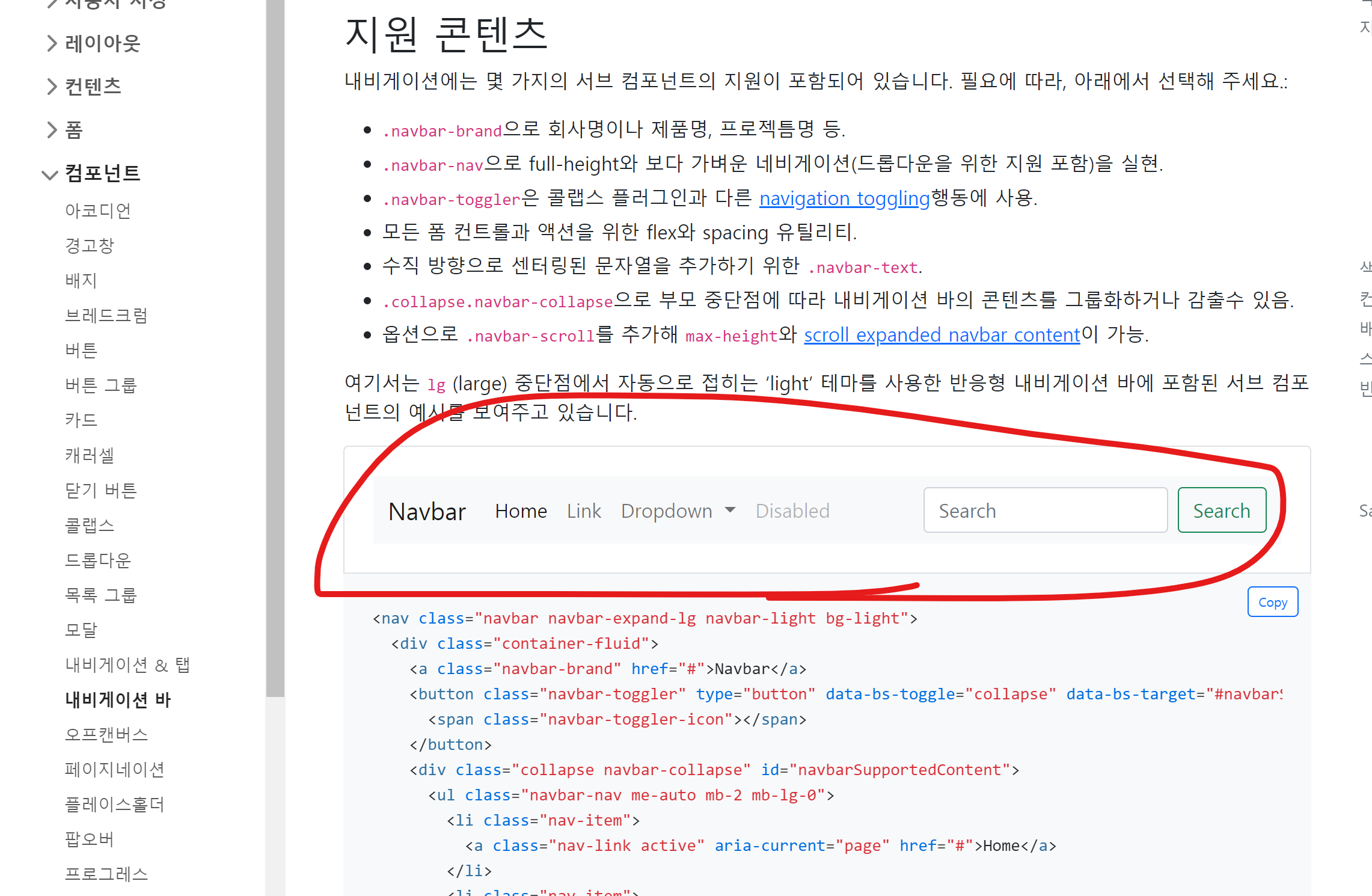1372x896 pixels.
Task: Open the navigation toggling link
Action: coord(844,198)
